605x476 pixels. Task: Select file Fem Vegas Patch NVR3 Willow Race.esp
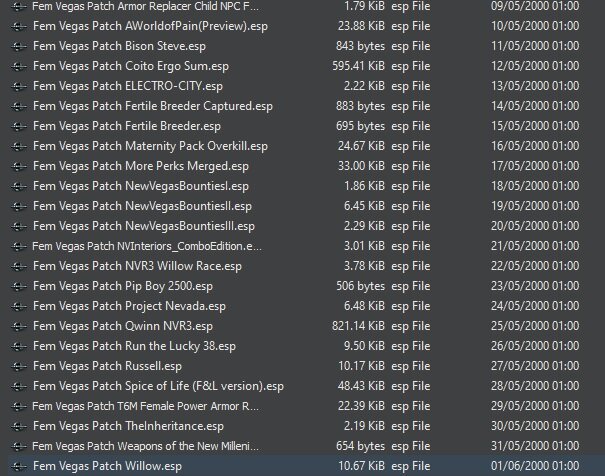(x=137, y=267)
